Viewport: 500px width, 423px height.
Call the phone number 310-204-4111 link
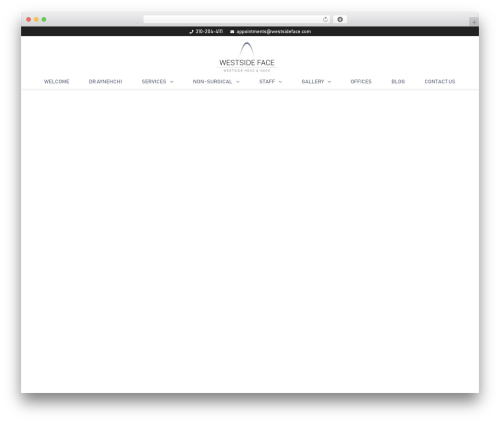[209, 31]
